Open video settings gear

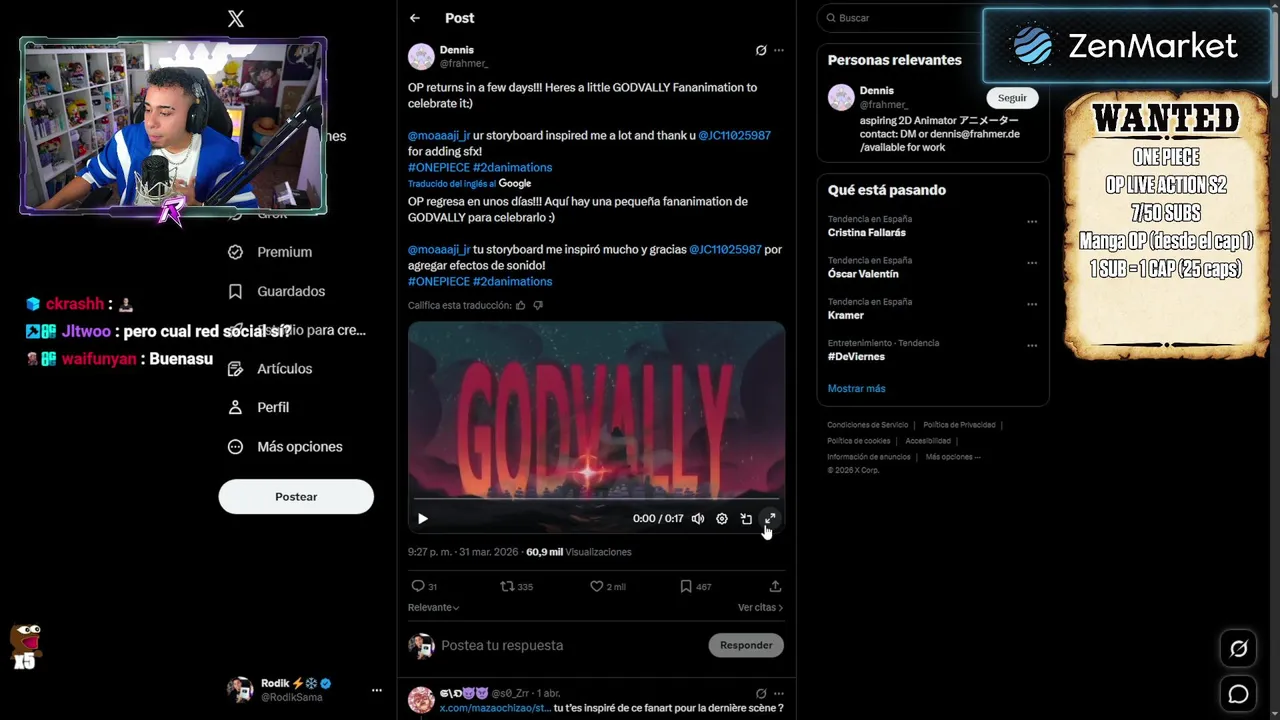tap(722, 519)
